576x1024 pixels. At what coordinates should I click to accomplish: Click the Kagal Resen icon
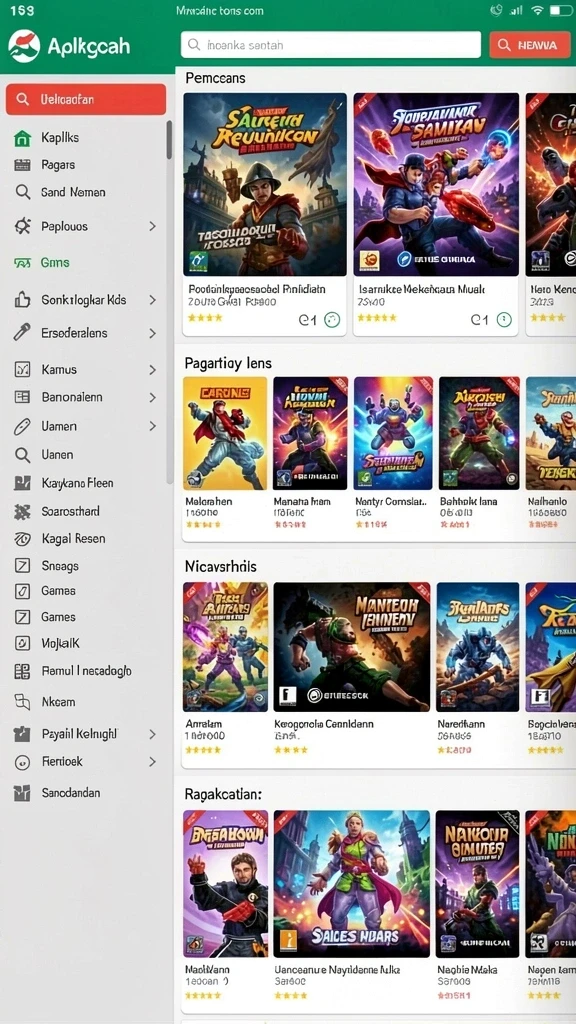22,539
